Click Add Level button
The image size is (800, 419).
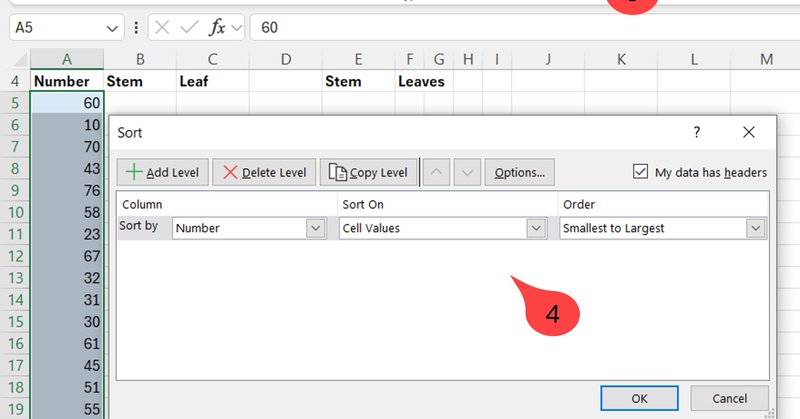tap(162, 172)
